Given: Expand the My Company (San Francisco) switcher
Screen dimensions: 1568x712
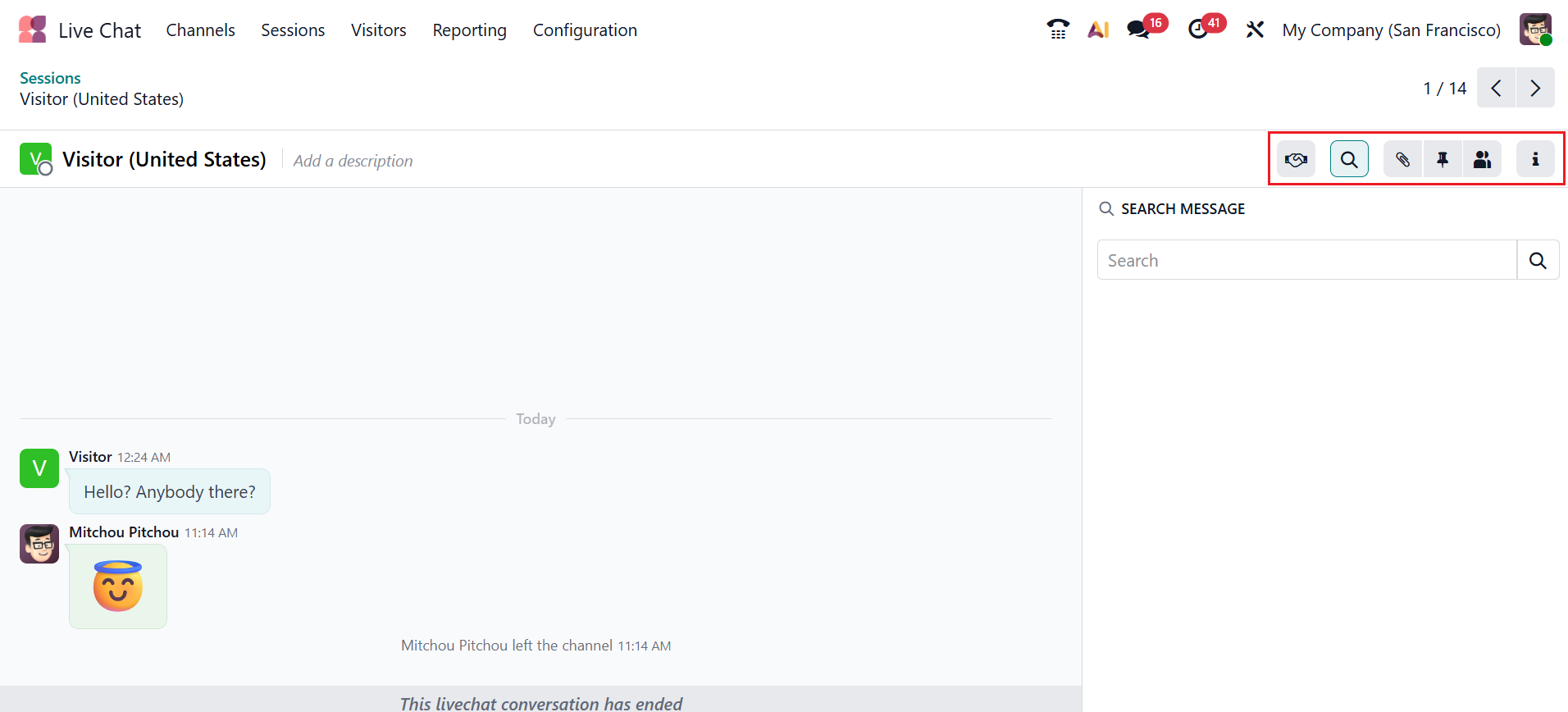Looking at the screenshot, I should pyautogui.click(x=1391, y=30).
